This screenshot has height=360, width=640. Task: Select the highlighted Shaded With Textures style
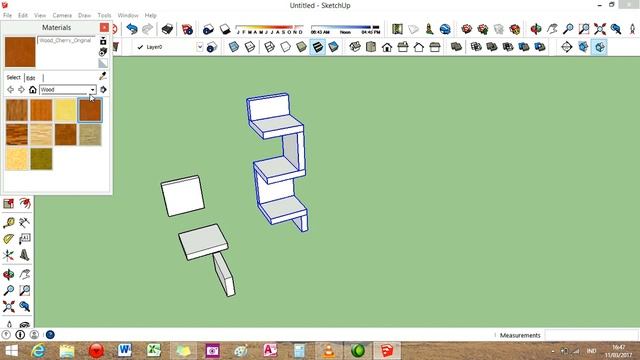[318, 47]
